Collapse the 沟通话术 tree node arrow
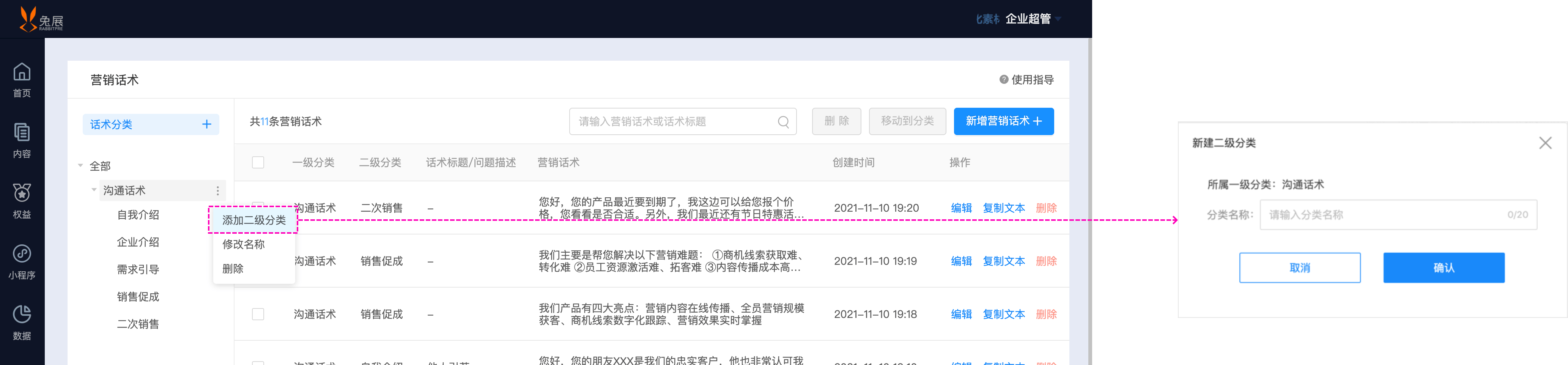Viewport: 1568px width, 365px height. 94,190
